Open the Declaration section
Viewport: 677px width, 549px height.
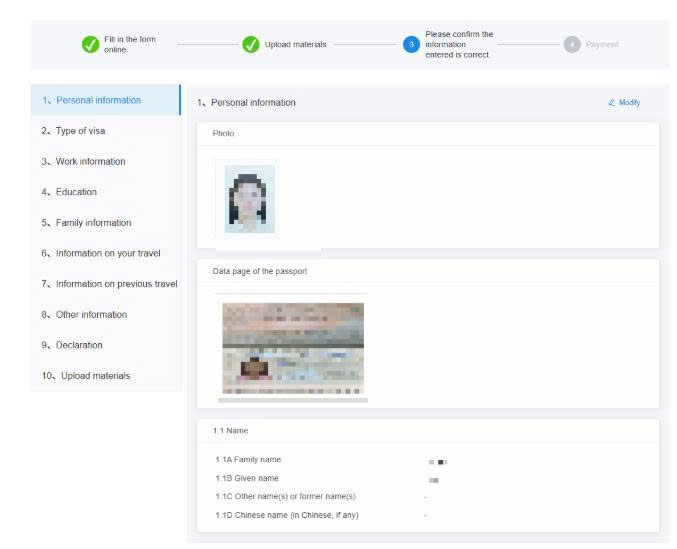tap(106, 345)
